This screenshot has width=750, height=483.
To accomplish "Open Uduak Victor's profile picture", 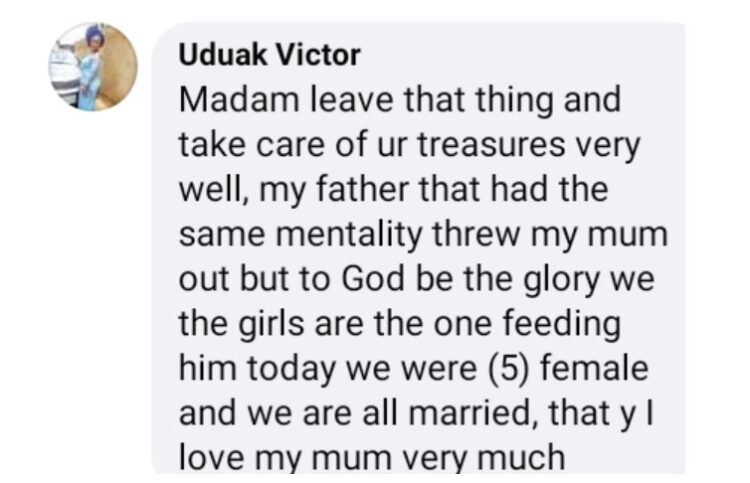I will [x=93, y=67].
